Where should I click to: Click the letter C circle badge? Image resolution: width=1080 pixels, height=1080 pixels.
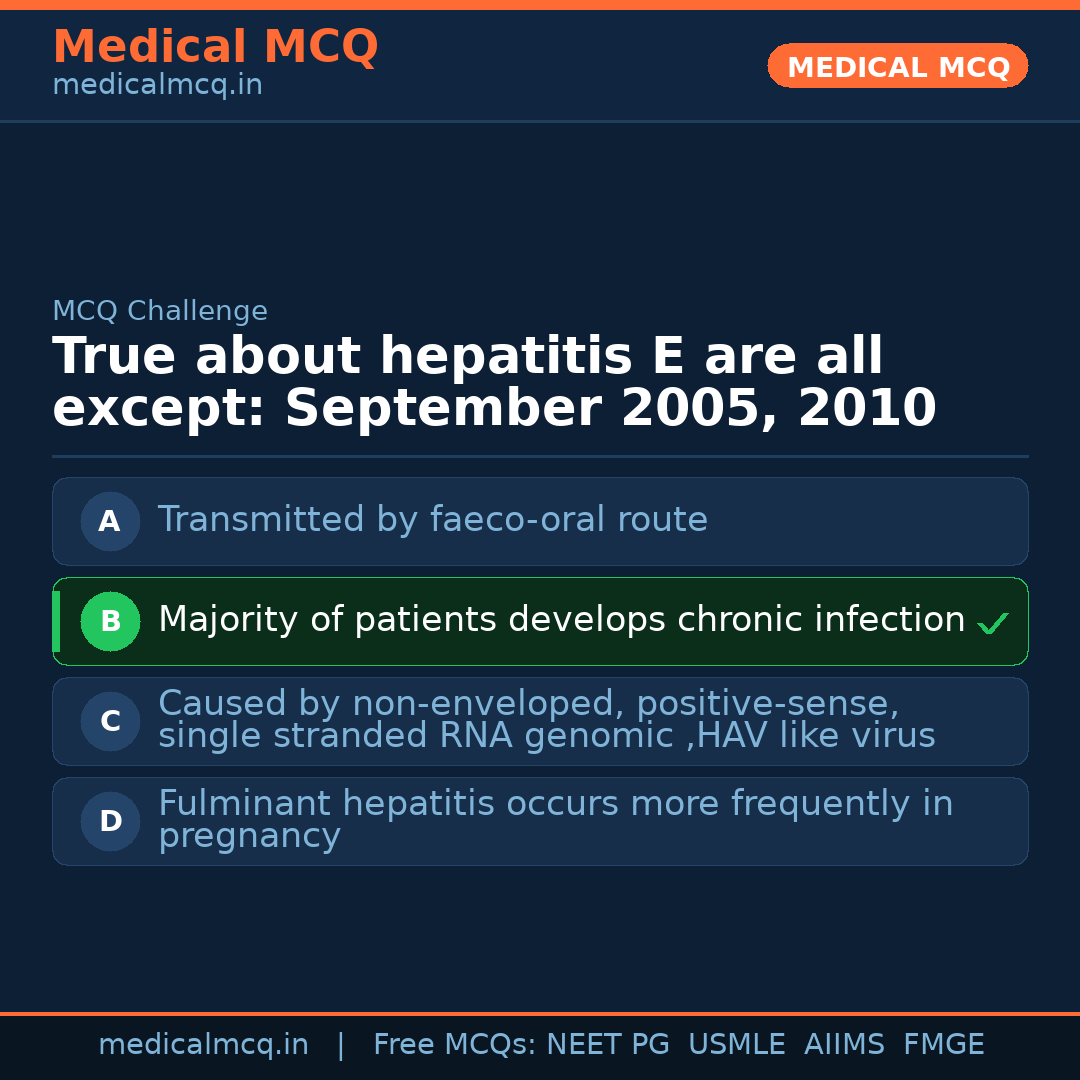[x=110, y=721]
